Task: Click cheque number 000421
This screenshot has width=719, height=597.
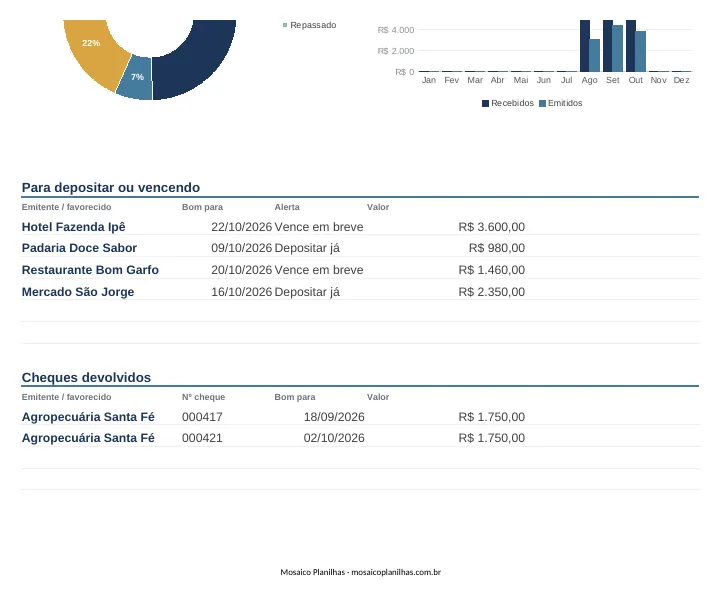Action: click(202, 438)
